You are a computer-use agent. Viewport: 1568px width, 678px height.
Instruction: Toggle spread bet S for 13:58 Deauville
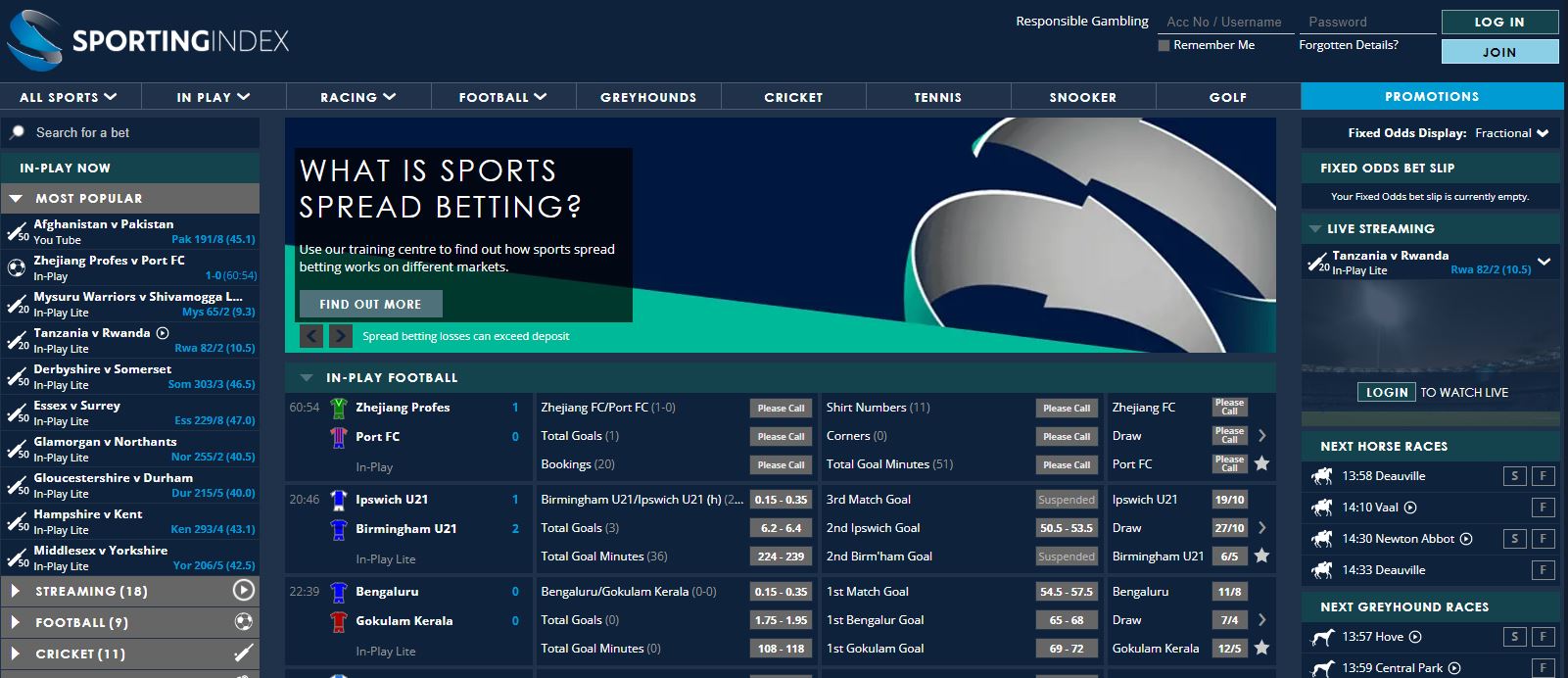(1514, 476)
